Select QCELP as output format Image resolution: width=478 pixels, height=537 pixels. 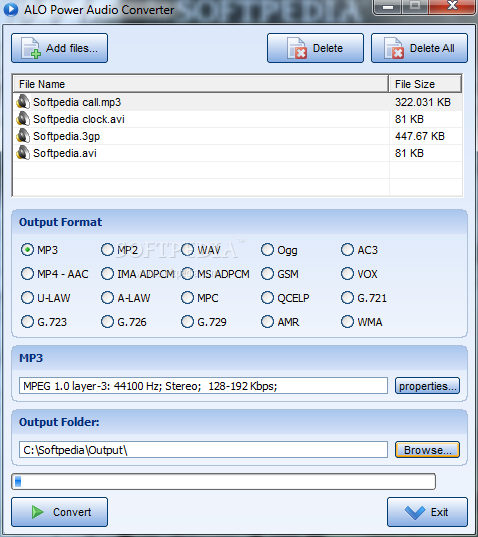coord(285,298)
